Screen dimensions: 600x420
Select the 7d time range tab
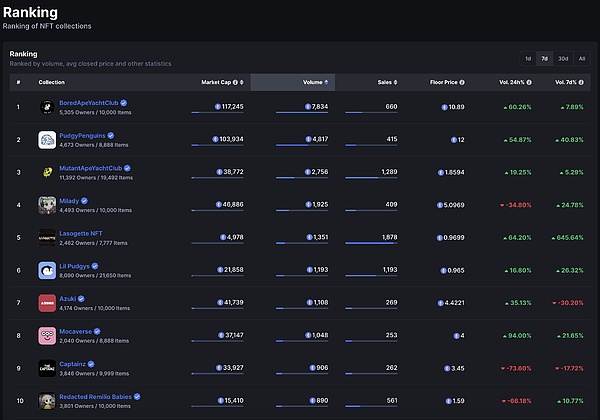pyautogui.click(x=544, y=59)
